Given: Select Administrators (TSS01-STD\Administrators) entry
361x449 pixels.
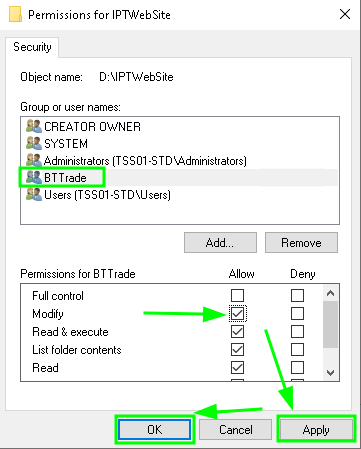Looking at the screenshot, I should [145, 161].
